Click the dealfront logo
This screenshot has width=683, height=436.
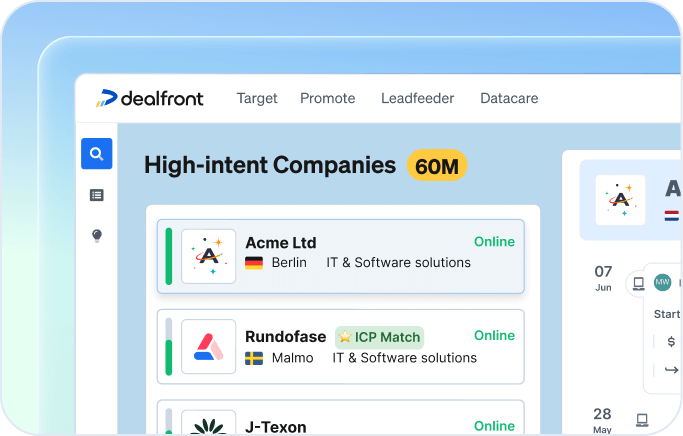[149, 98]
